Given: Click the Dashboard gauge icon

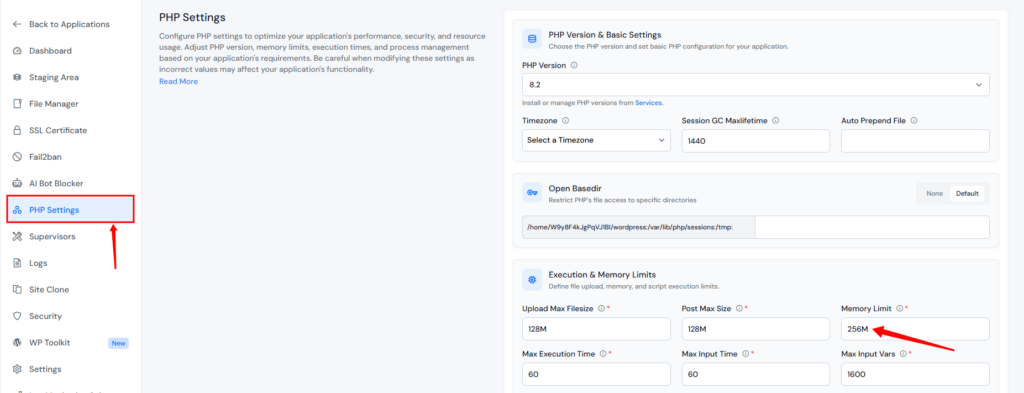Looking at the screenshot, I should point(18,51).
